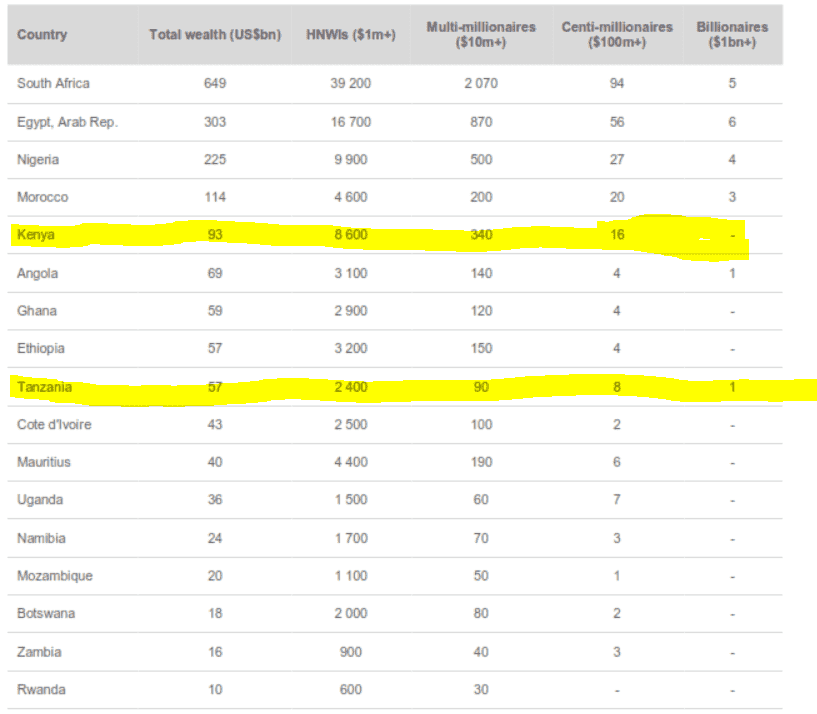817x714 pixels.
Task: Click the "Cote d'Ivoire" country name
Action: [54, 425]
